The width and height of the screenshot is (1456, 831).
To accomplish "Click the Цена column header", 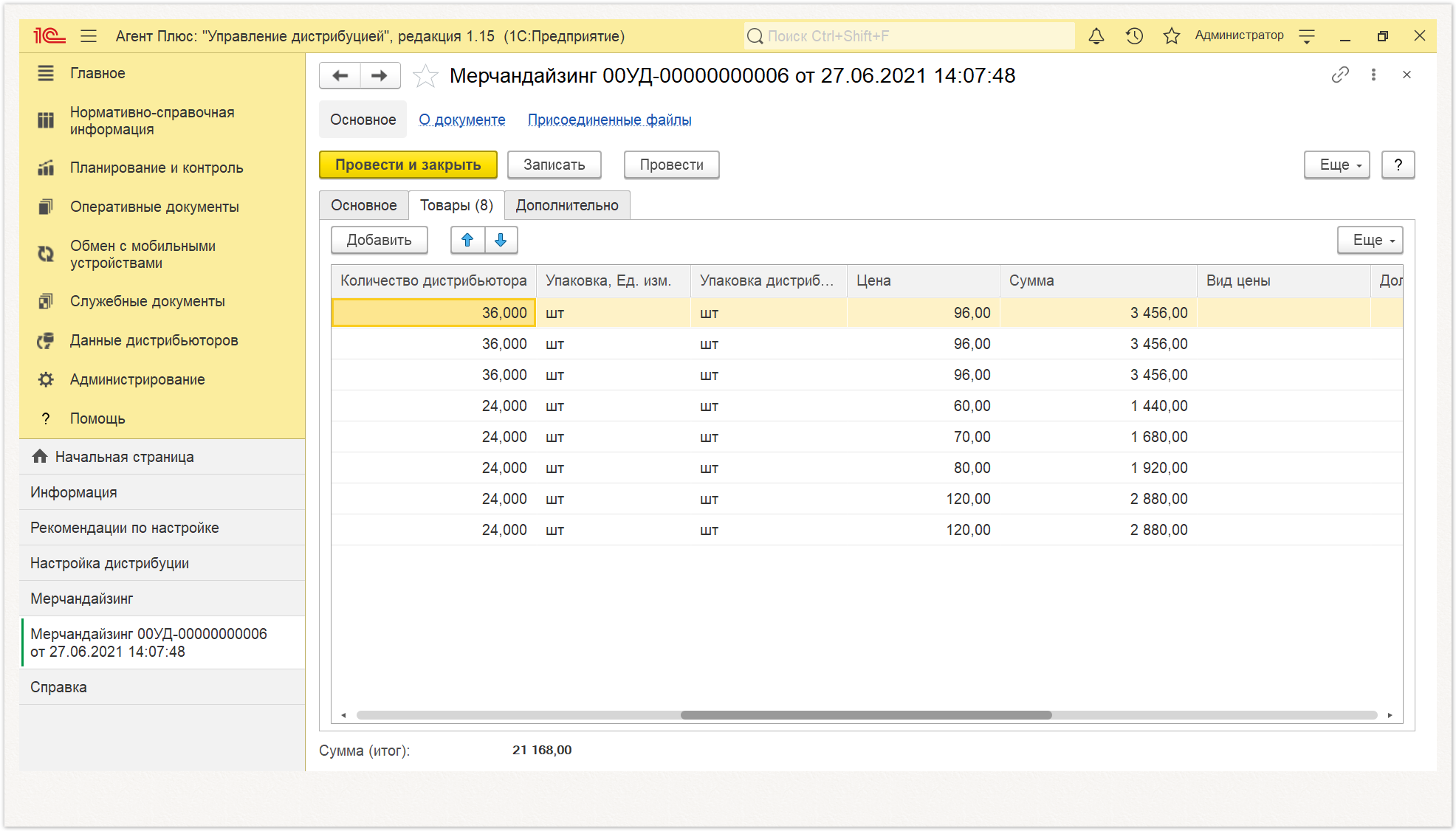I will (923, 280).
